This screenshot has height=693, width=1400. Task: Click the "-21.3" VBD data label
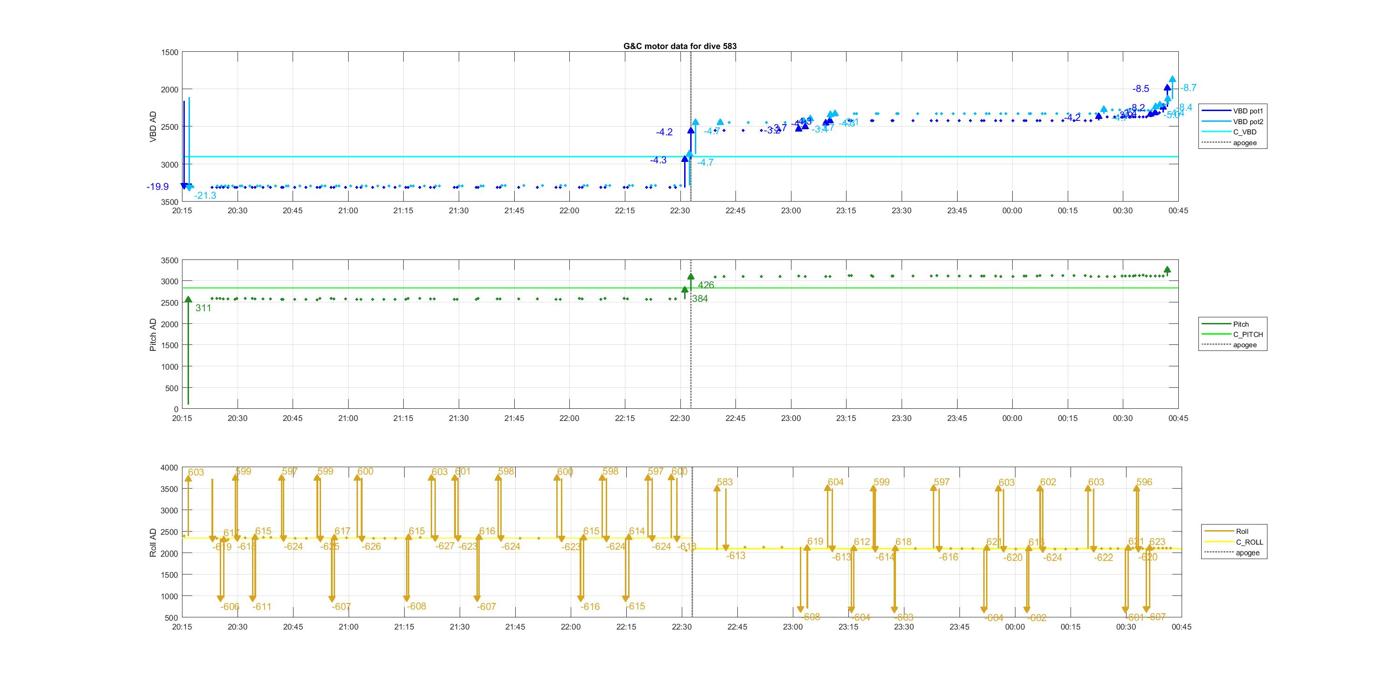click(205, 196)
